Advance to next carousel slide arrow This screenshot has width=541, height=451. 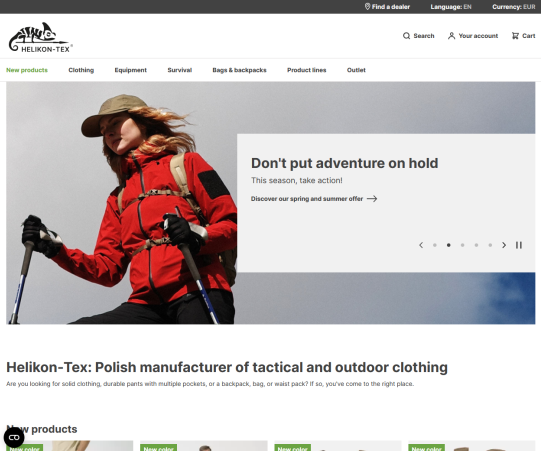click(x=504, y=245)
